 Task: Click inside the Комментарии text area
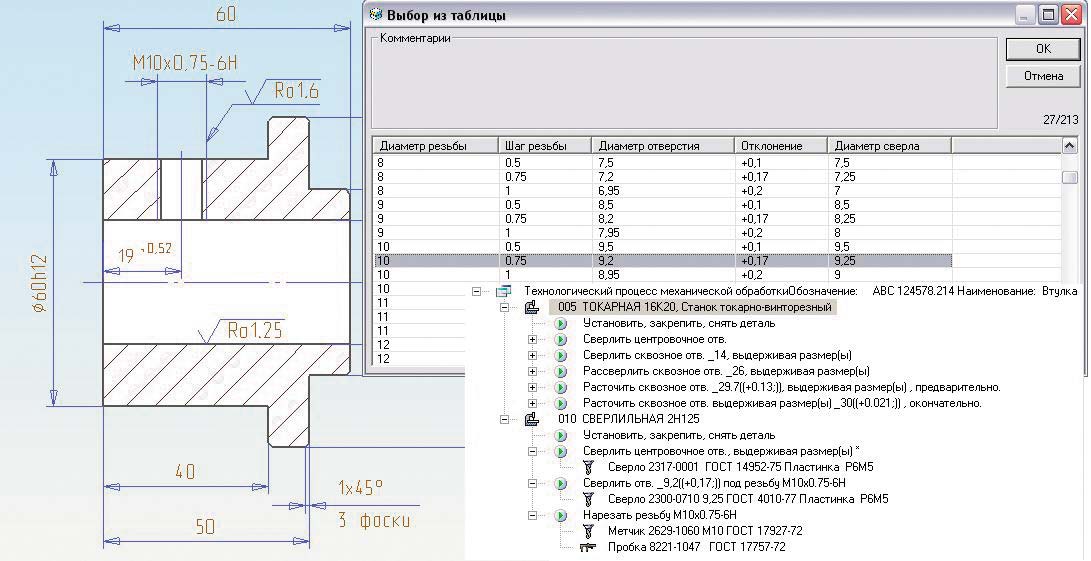point(685,84)
